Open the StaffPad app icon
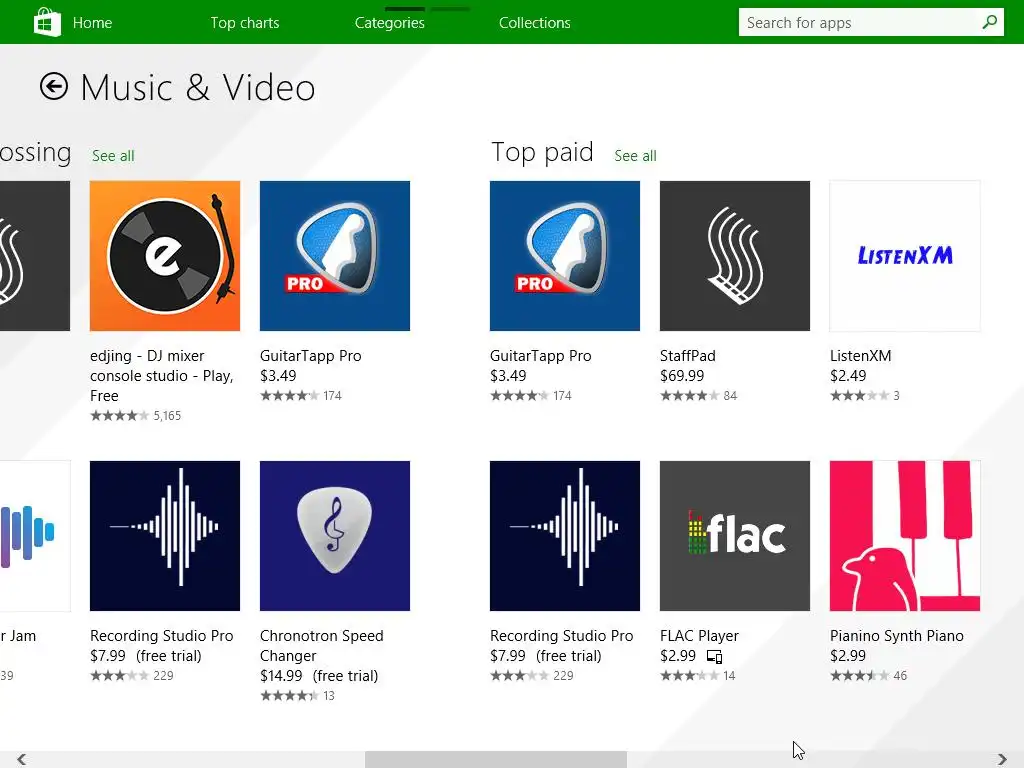1024x768 pixels. click(x=735, y=256)
